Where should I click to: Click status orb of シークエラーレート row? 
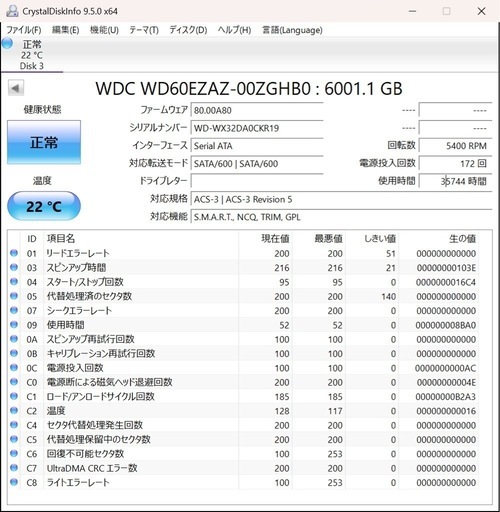(x=14, y=310)
